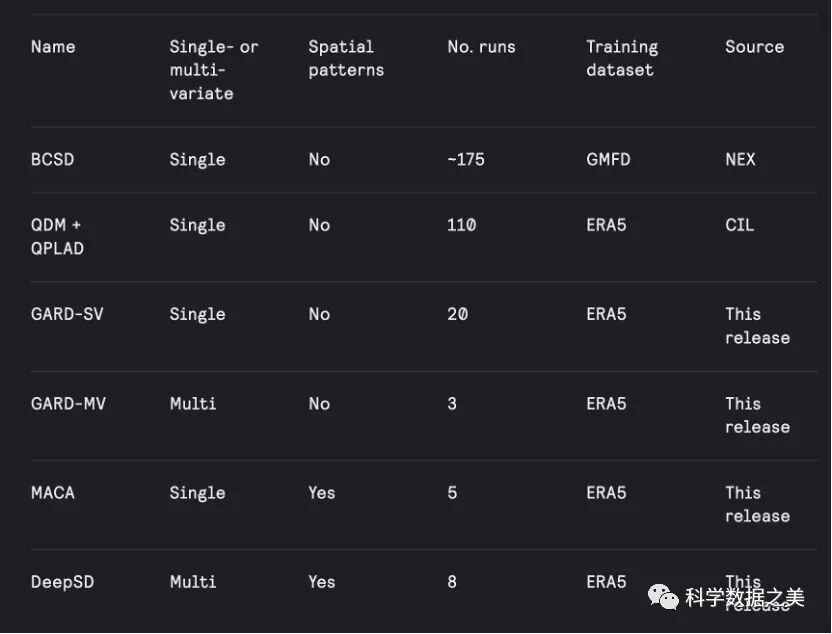Select the BCSD row name
This screenshot has height=634, width=832.
coord(52,160)
